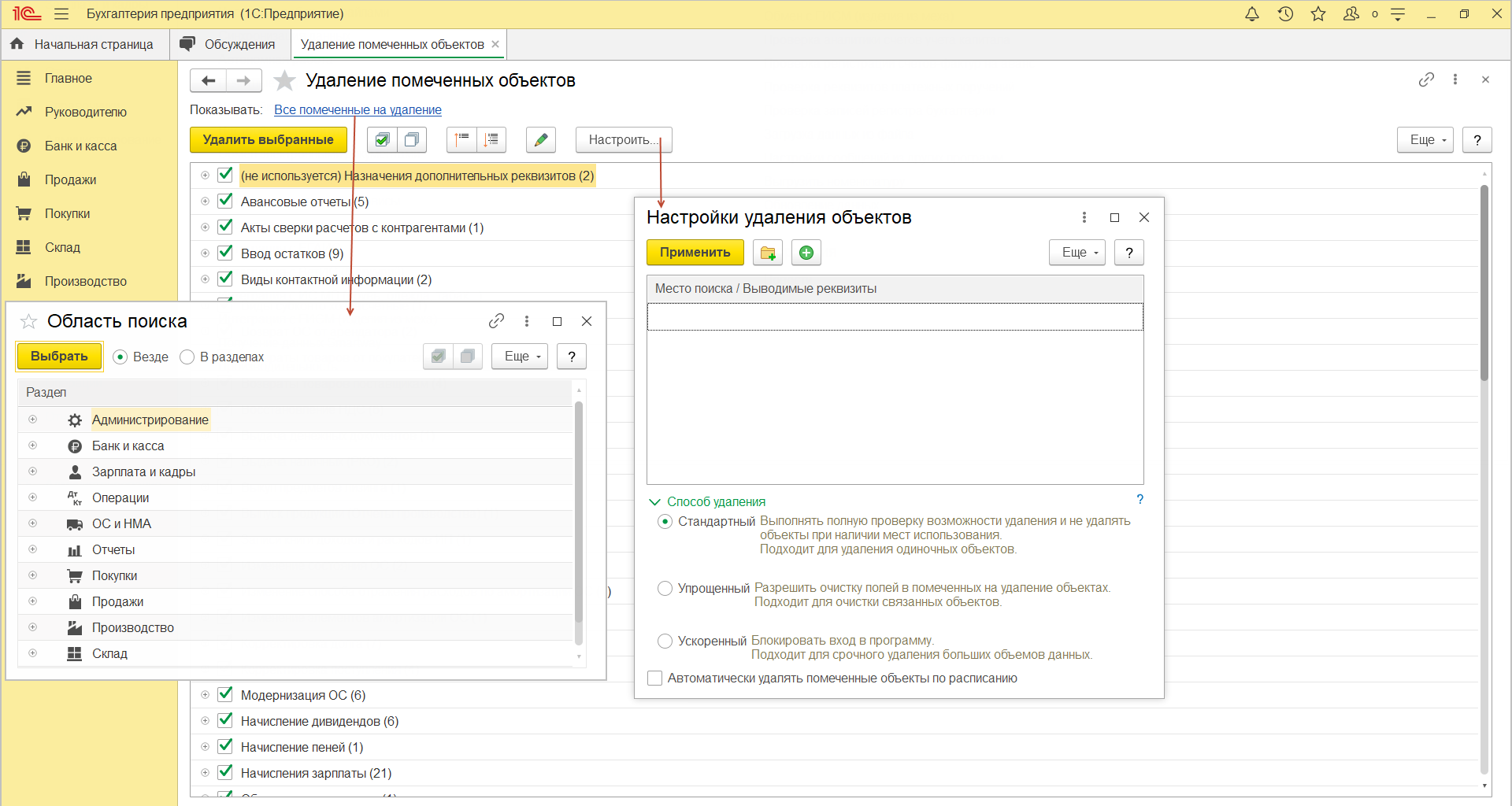Choose the В разделах radio option

(187, 357)
